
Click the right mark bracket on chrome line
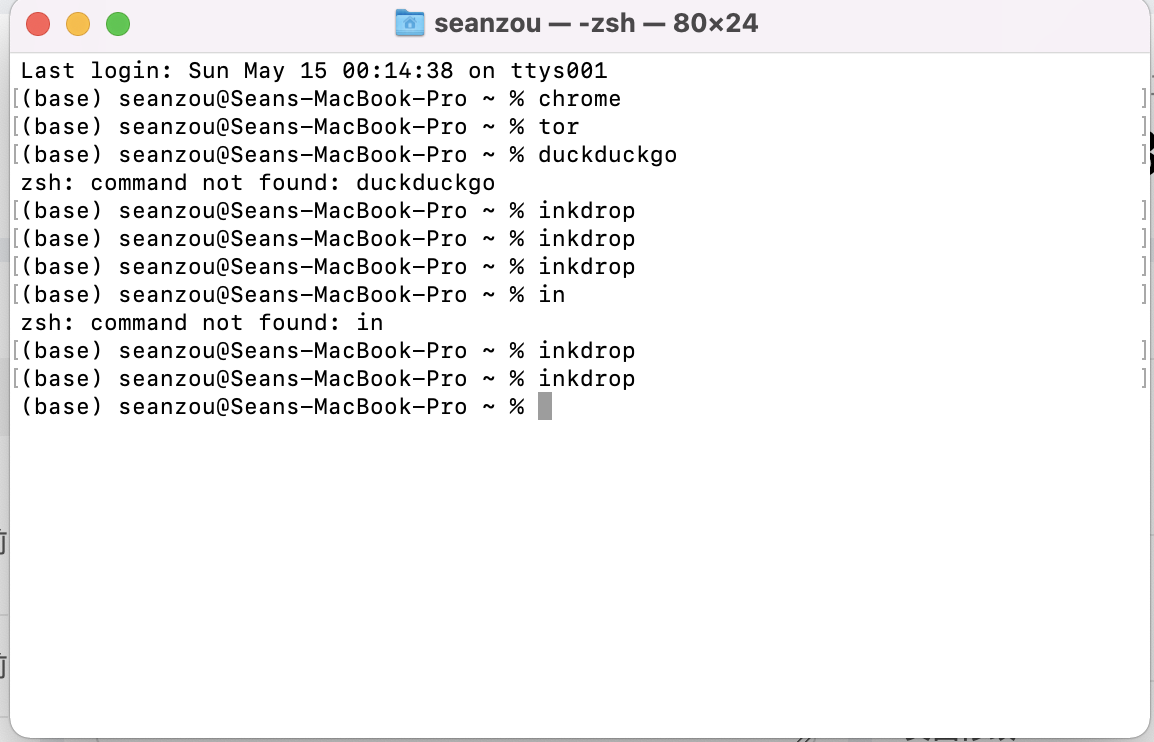(x=1144, y=99)
